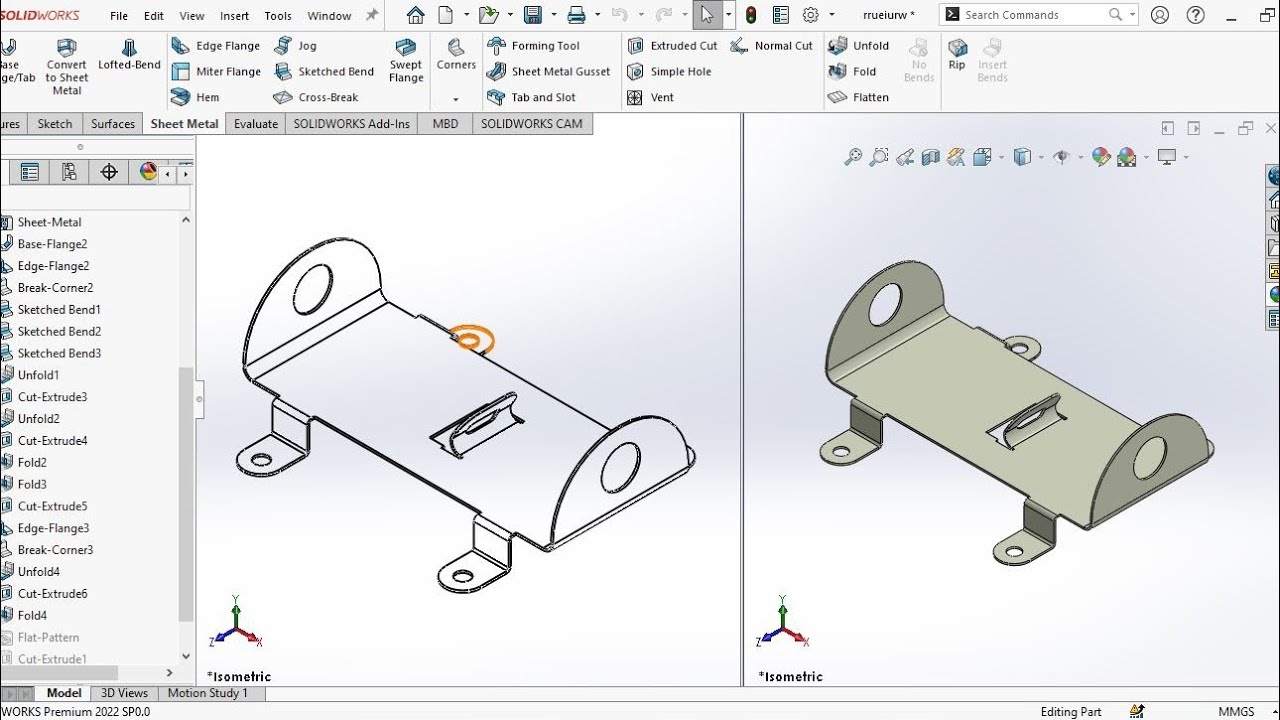The height and width of the screenshot is (720, 1280).
Task: Click the Cross-Break tool
Action: [x=315, y=97]
